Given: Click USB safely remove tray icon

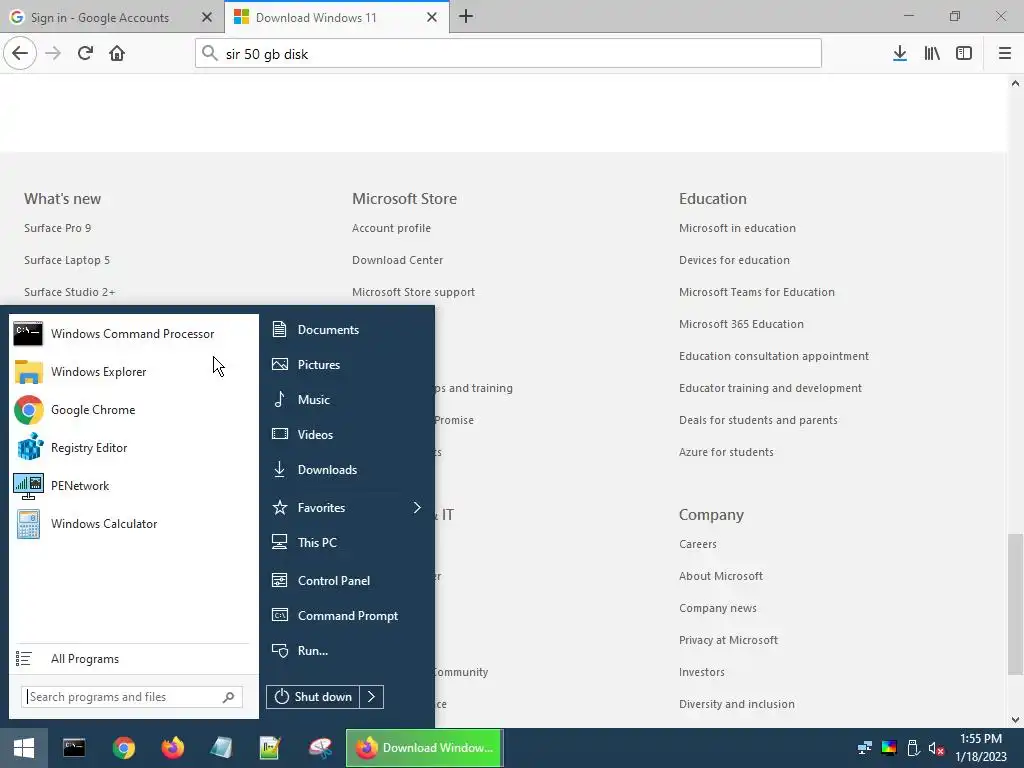Looking at the screenshot, I should point(913,748).
